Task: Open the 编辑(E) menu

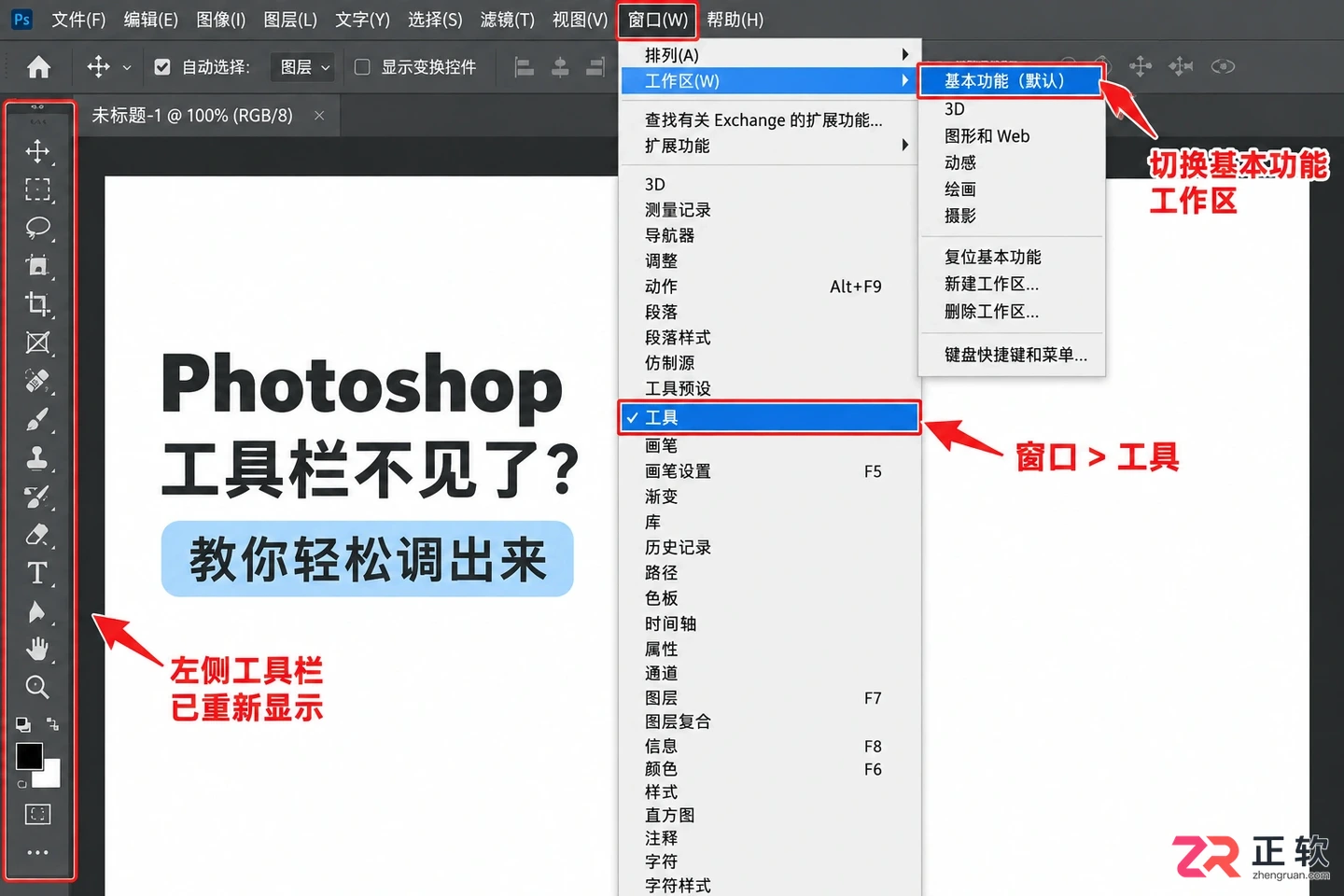Action: point(150,20)
